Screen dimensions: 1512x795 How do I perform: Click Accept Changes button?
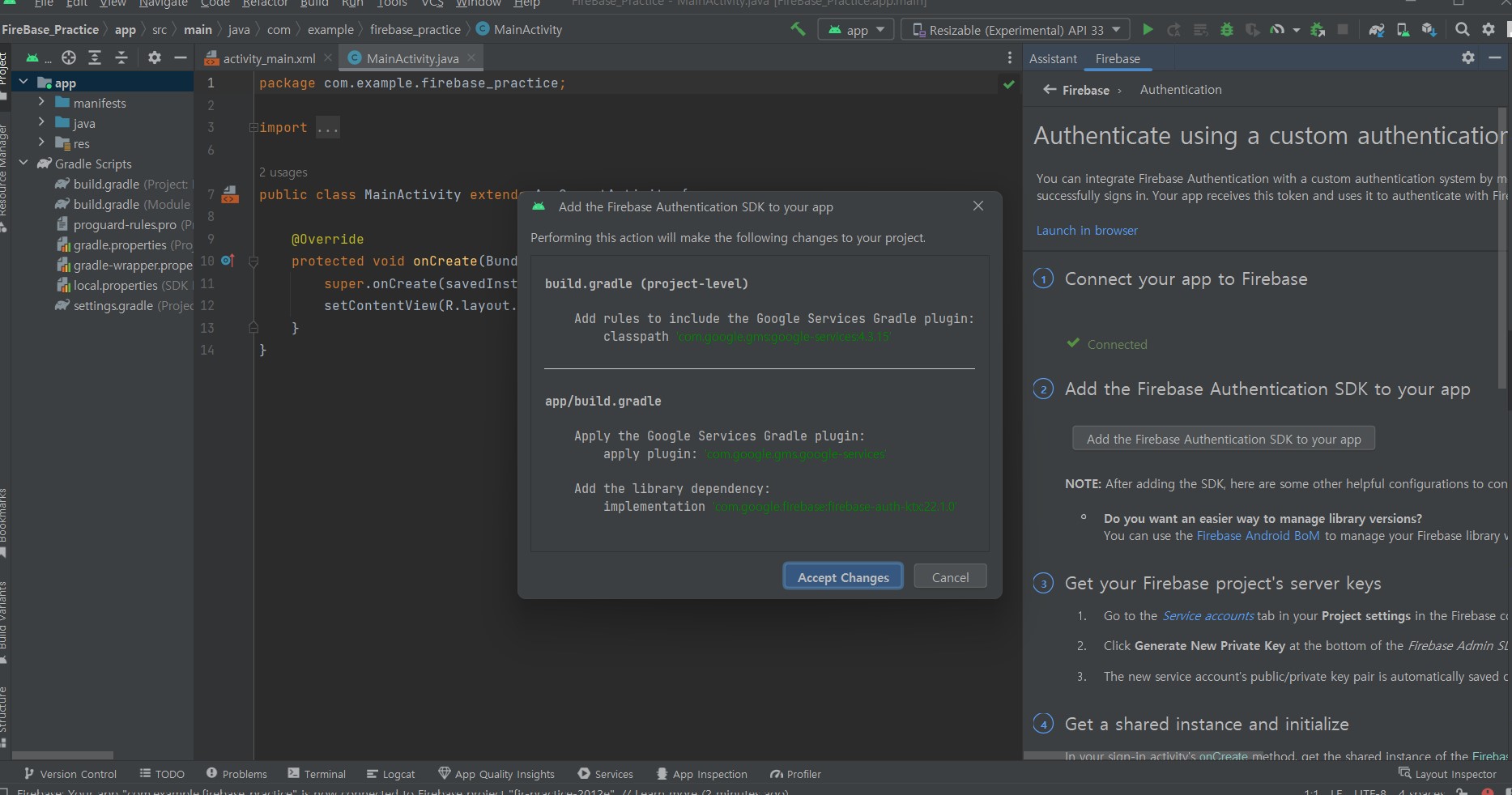(x=843, y=577)
